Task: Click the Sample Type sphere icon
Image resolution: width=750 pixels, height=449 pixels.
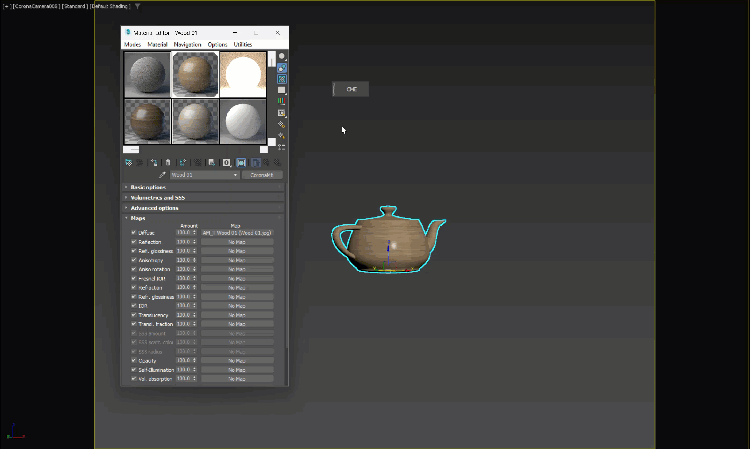Action: [282, 56]
